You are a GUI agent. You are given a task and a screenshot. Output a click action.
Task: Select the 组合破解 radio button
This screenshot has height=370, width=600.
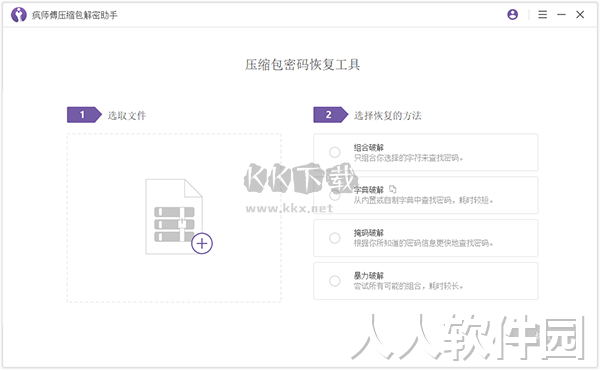coord(335,152)
